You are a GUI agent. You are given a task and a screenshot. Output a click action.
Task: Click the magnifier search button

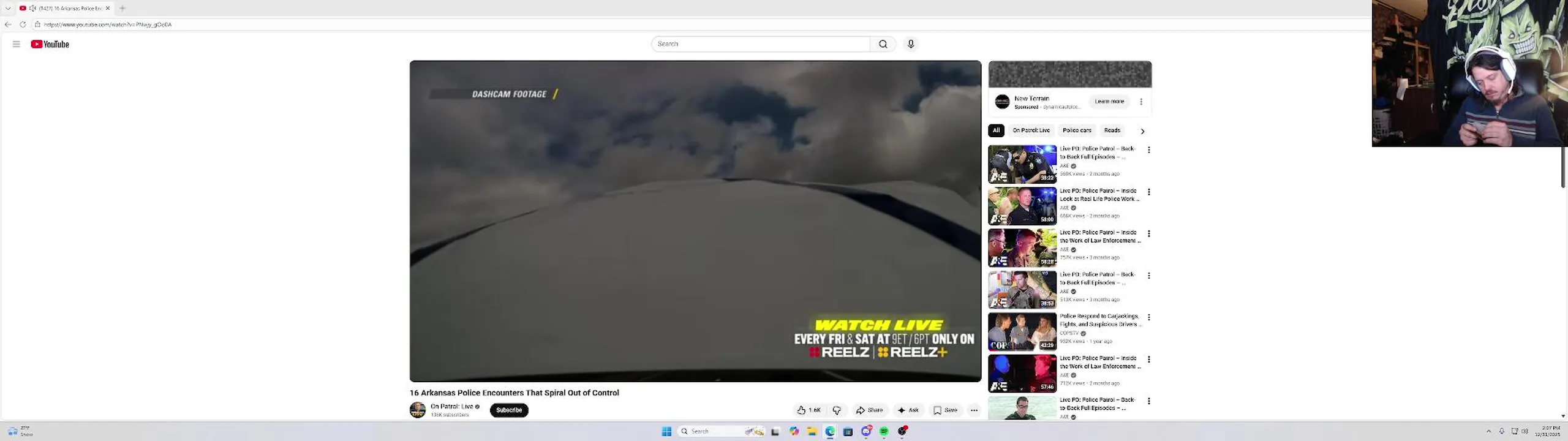pos(883,44)
